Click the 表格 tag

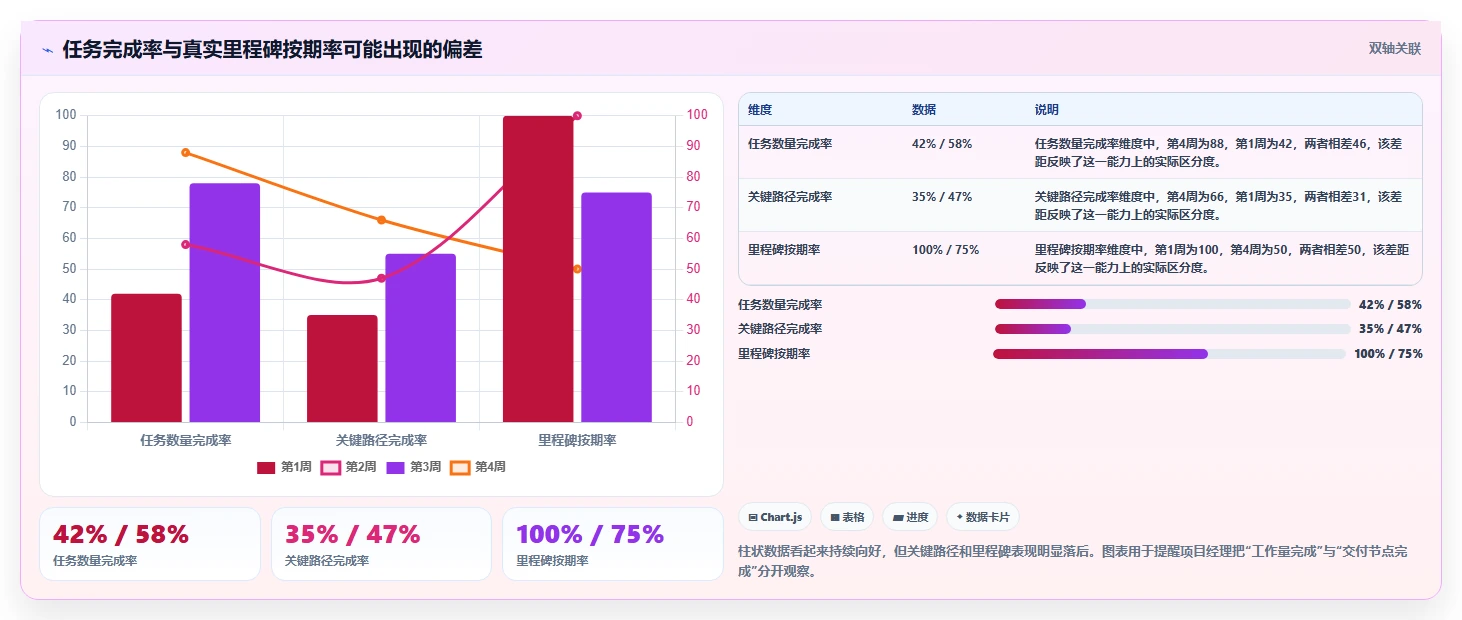pos(847,517)
